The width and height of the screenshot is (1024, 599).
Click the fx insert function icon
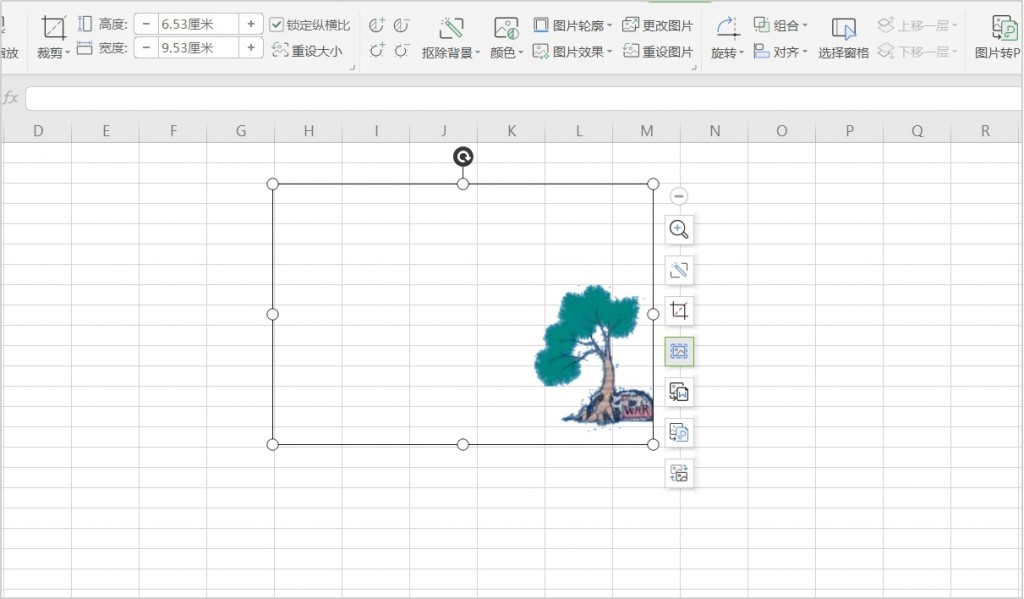click(x=10, y=98)
